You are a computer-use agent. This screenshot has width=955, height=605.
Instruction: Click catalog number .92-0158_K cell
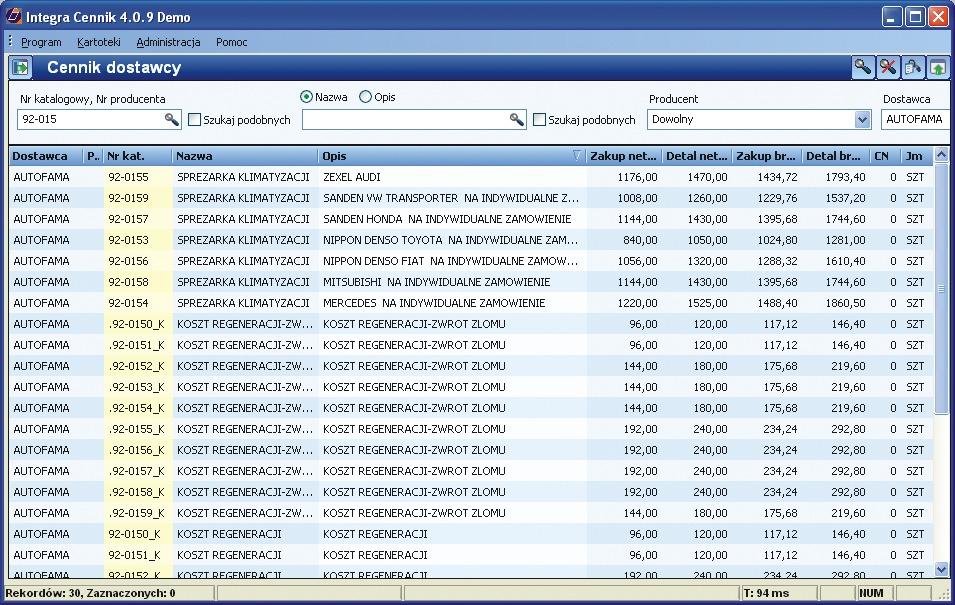[x=137, y=492]
